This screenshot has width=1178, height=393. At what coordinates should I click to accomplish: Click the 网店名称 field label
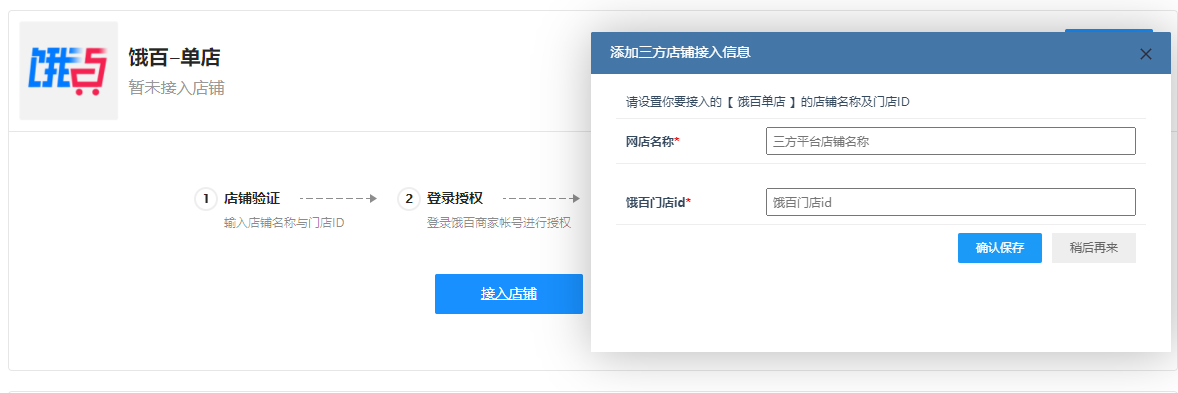[652, 141]
